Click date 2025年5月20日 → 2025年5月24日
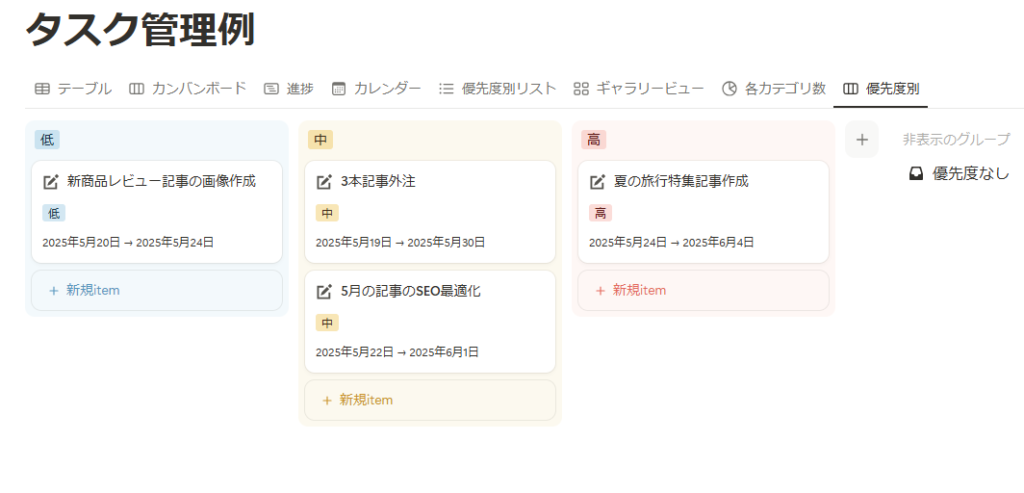The height and width of the screenshot is (493, 1024). pos(128,242)
